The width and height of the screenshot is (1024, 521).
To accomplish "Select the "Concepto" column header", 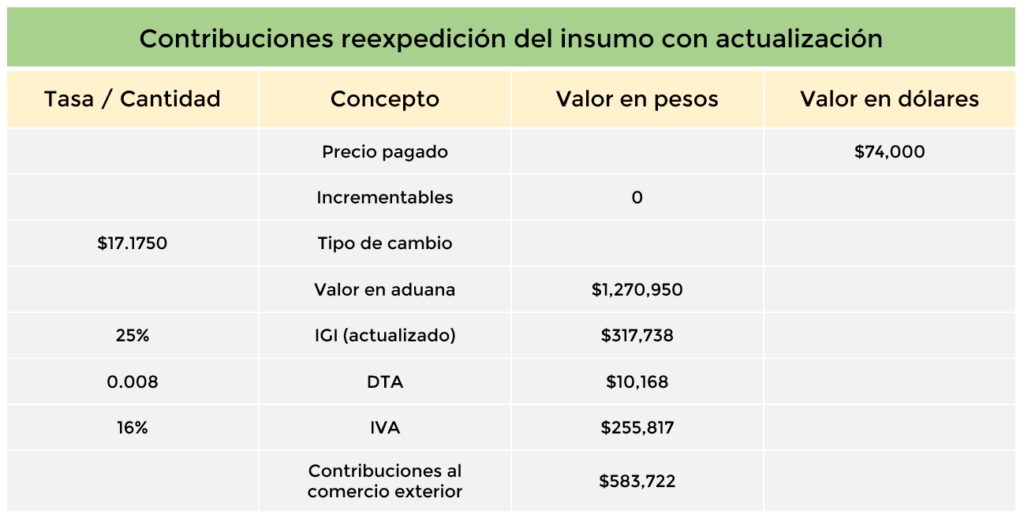I will 385,99.
